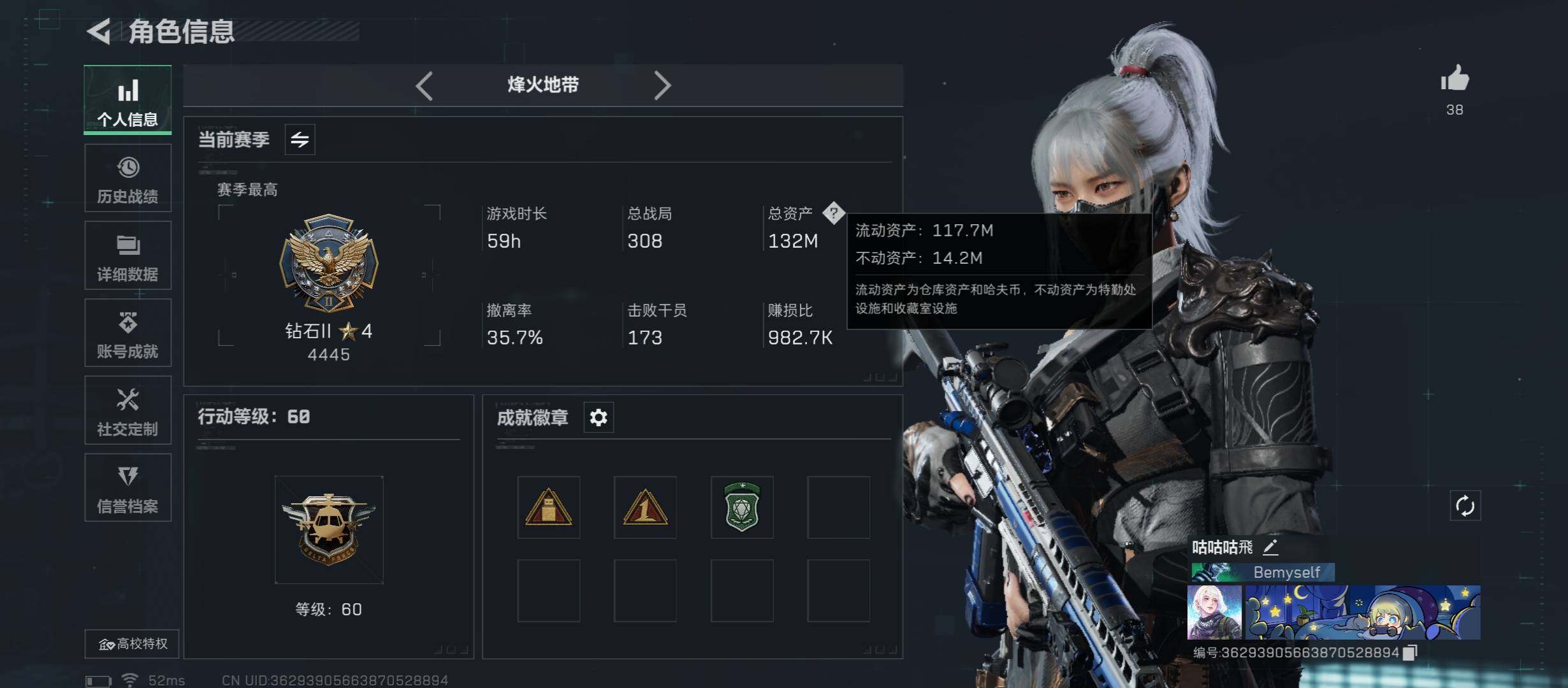The height and width of the screenshot is (688, 1568).
Task: Edit the nickname 咕咕咕飛 with the pencil icon
Action: pyautogui.click(x=1270, y=547)
